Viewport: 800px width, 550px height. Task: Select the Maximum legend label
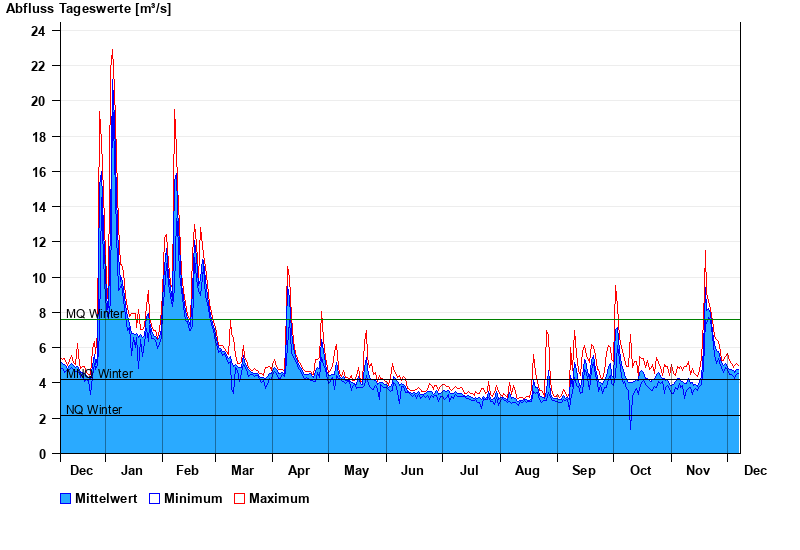pos(279,499)
